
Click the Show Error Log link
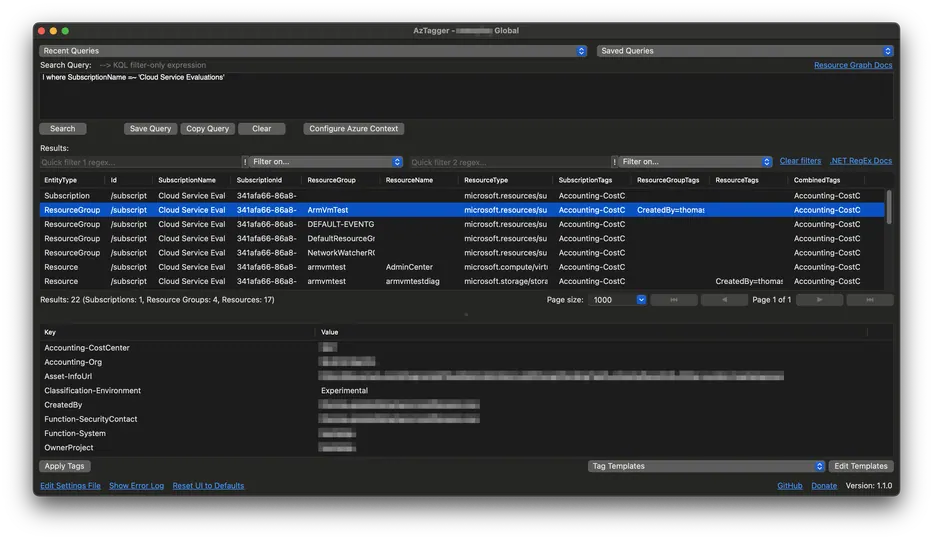point(136,486)
